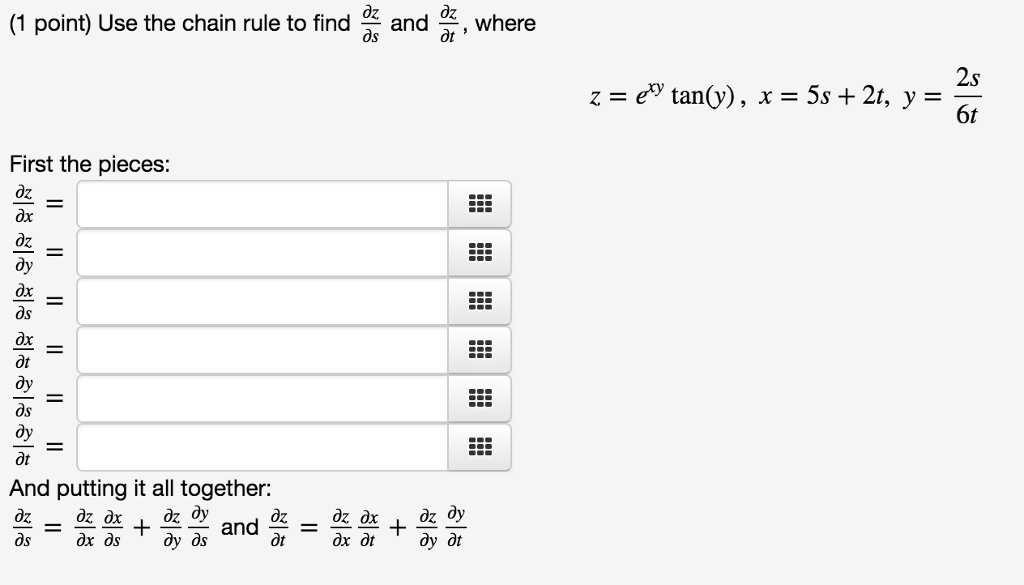Open the equation editor for ∂x/∂t

point(479,350)
